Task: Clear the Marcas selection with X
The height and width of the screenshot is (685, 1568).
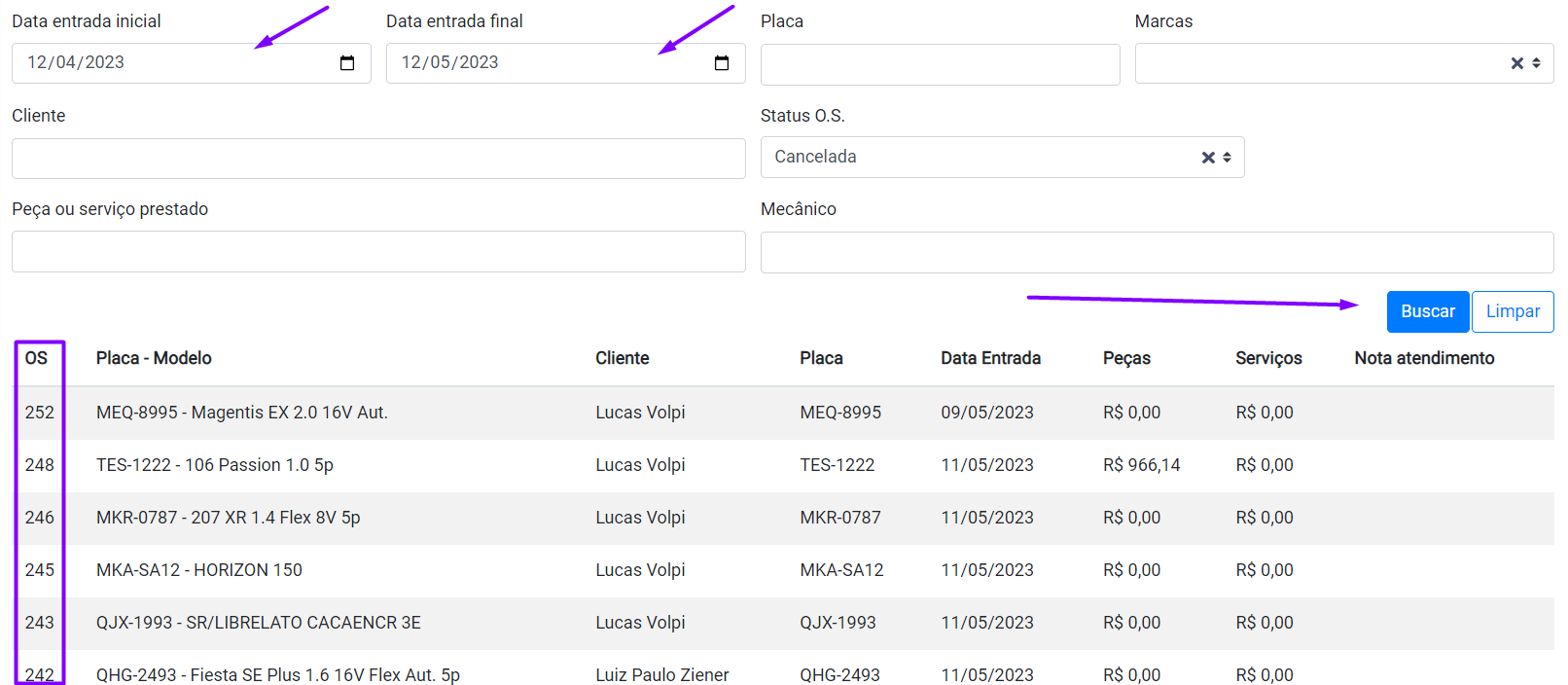Action: (x=1516, y=63)
